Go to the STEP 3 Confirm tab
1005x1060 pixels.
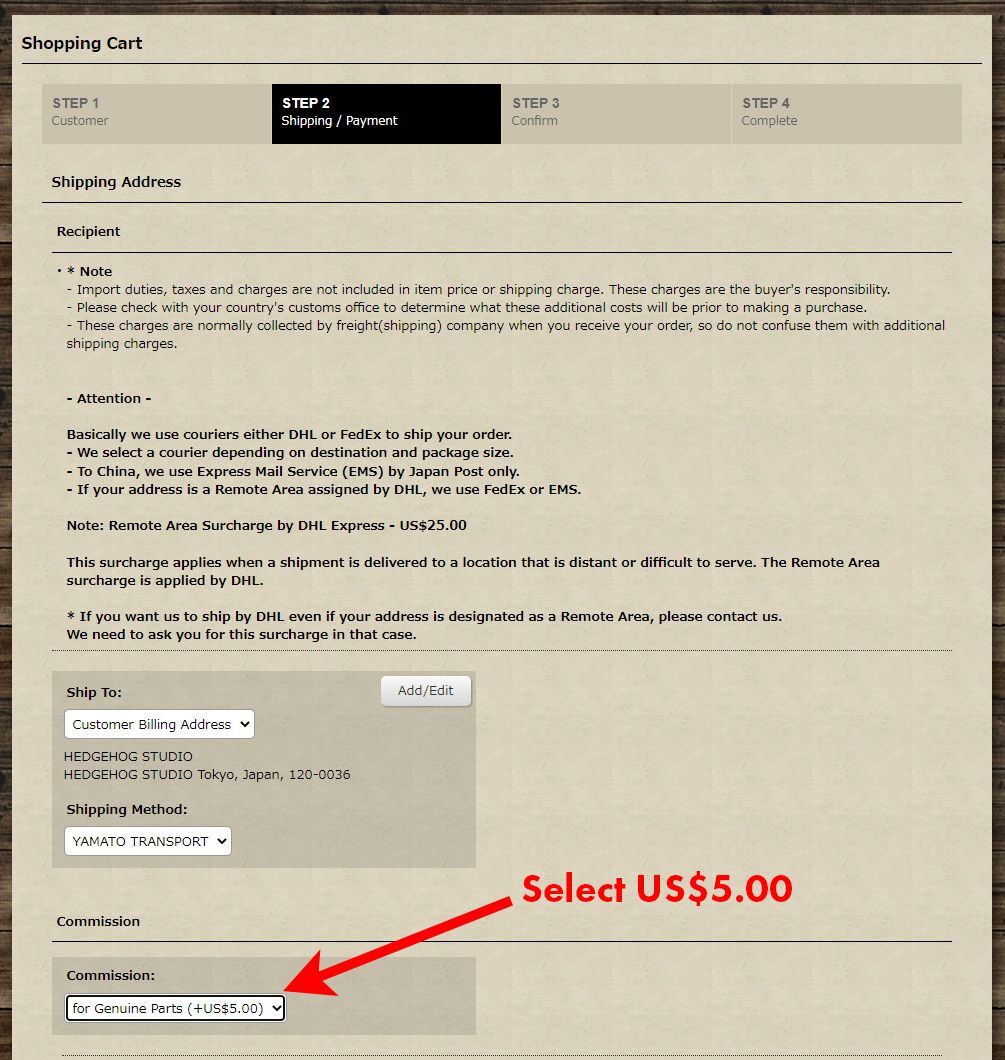click(616, 114)
